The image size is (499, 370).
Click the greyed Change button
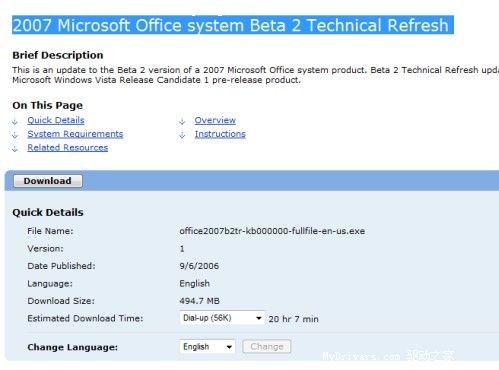click(x=267, y=347)
